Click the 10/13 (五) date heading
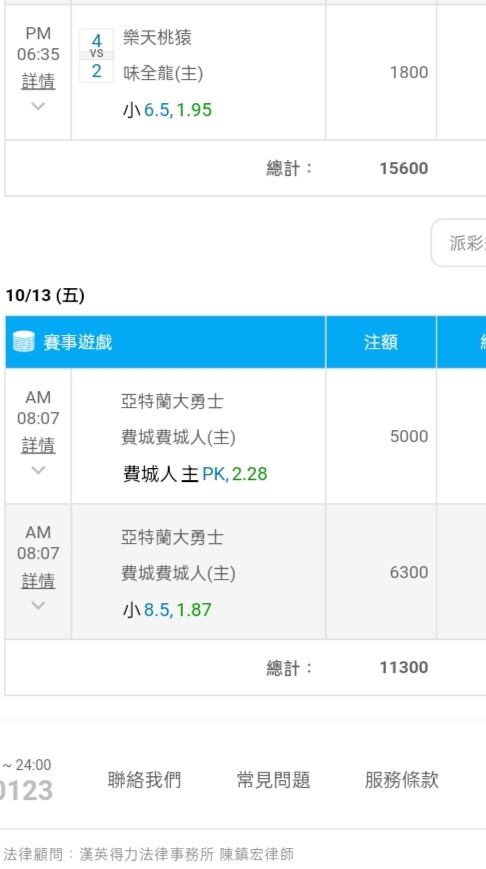Viewport: 486px width, 869px height. [x=45, y=296]
